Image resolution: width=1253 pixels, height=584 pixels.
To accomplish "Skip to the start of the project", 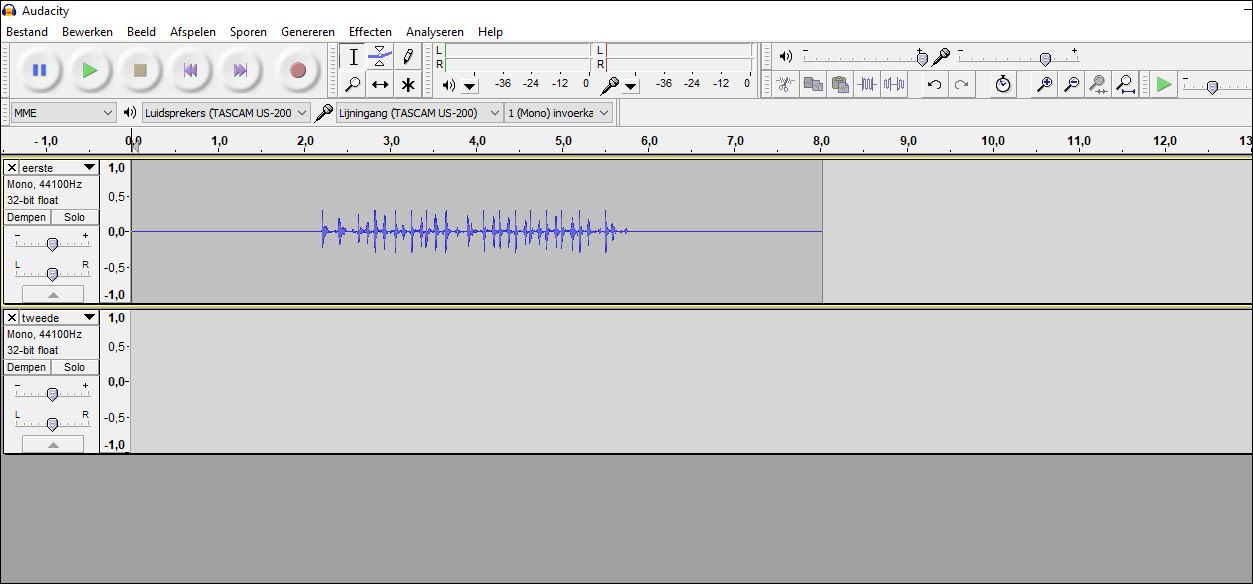I will pos(190,70).
